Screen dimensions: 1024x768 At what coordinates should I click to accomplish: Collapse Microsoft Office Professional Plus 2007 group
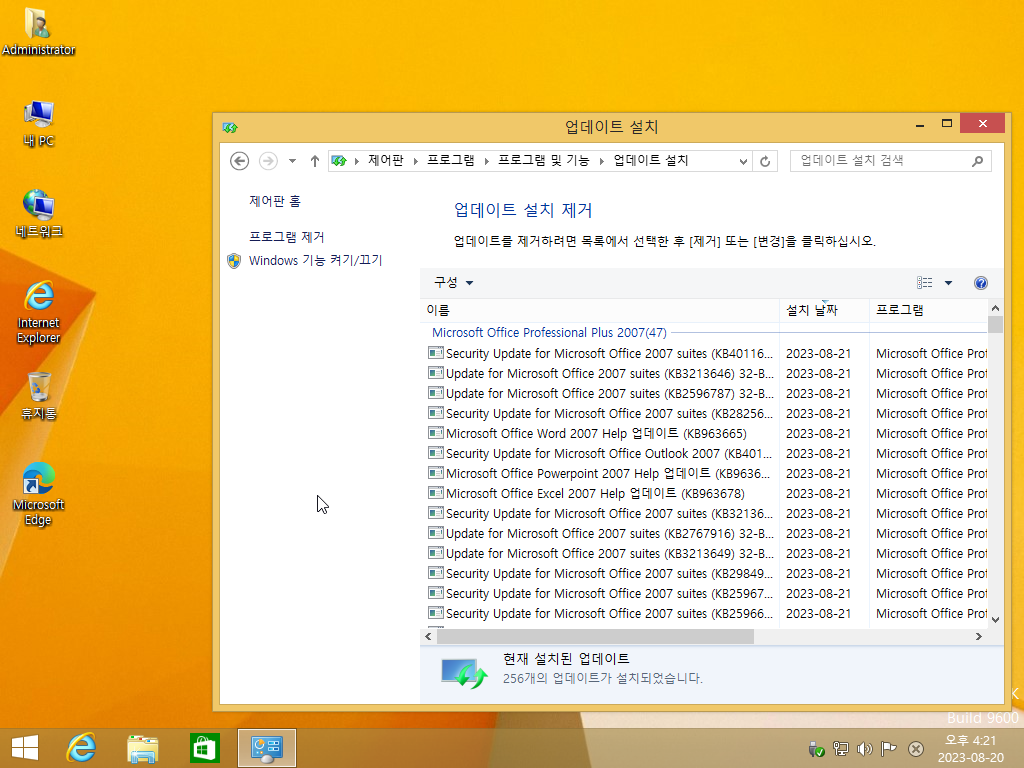[x=549, y=332]
